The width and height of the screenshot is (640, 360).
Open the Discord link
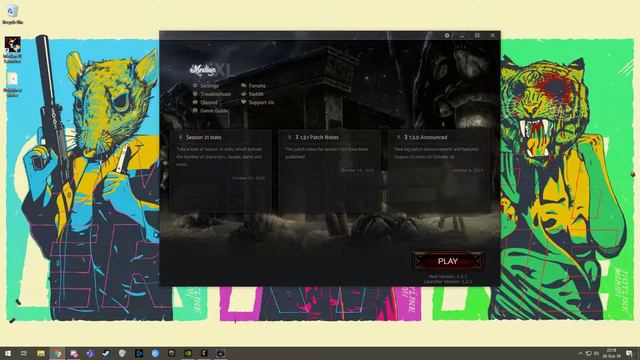[x=209, y=102]
